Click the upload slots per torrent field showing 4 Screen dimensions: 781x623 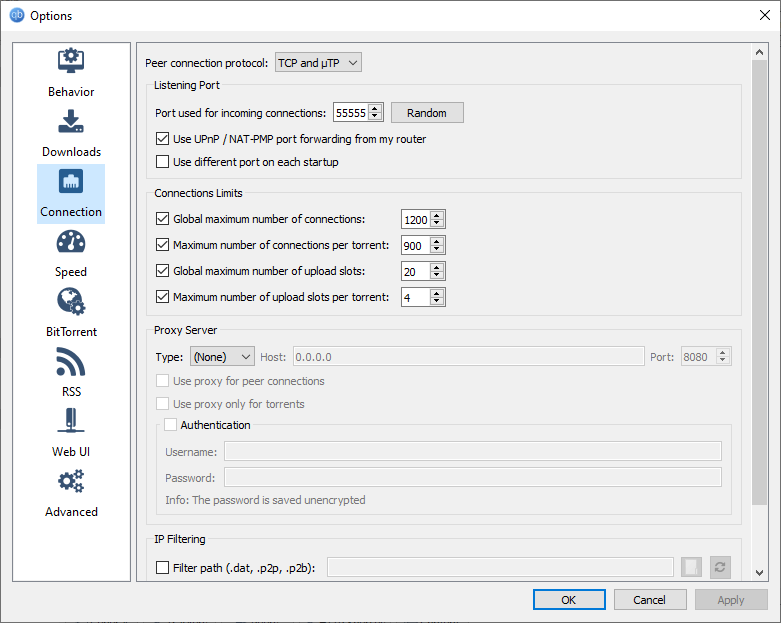416,297
